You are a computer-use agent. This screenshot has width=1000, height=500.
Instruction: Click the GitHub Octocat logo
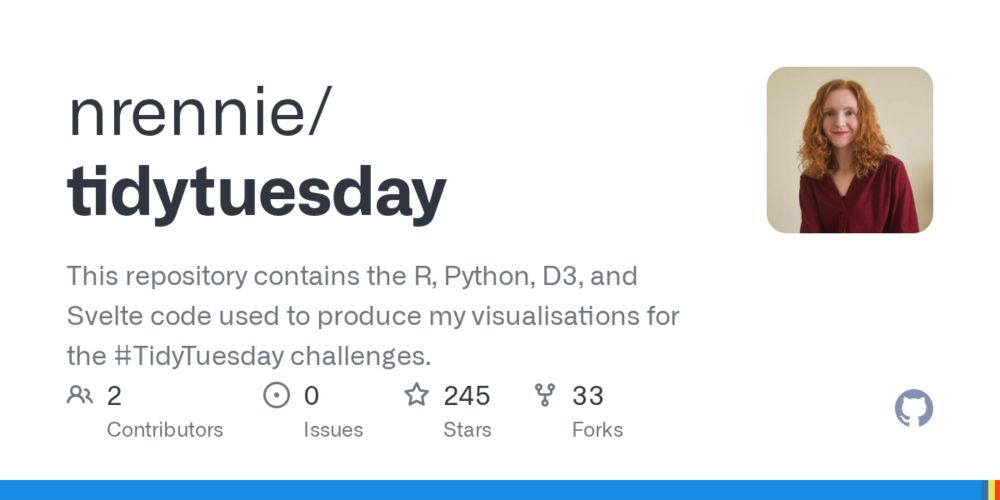point(913,409)
